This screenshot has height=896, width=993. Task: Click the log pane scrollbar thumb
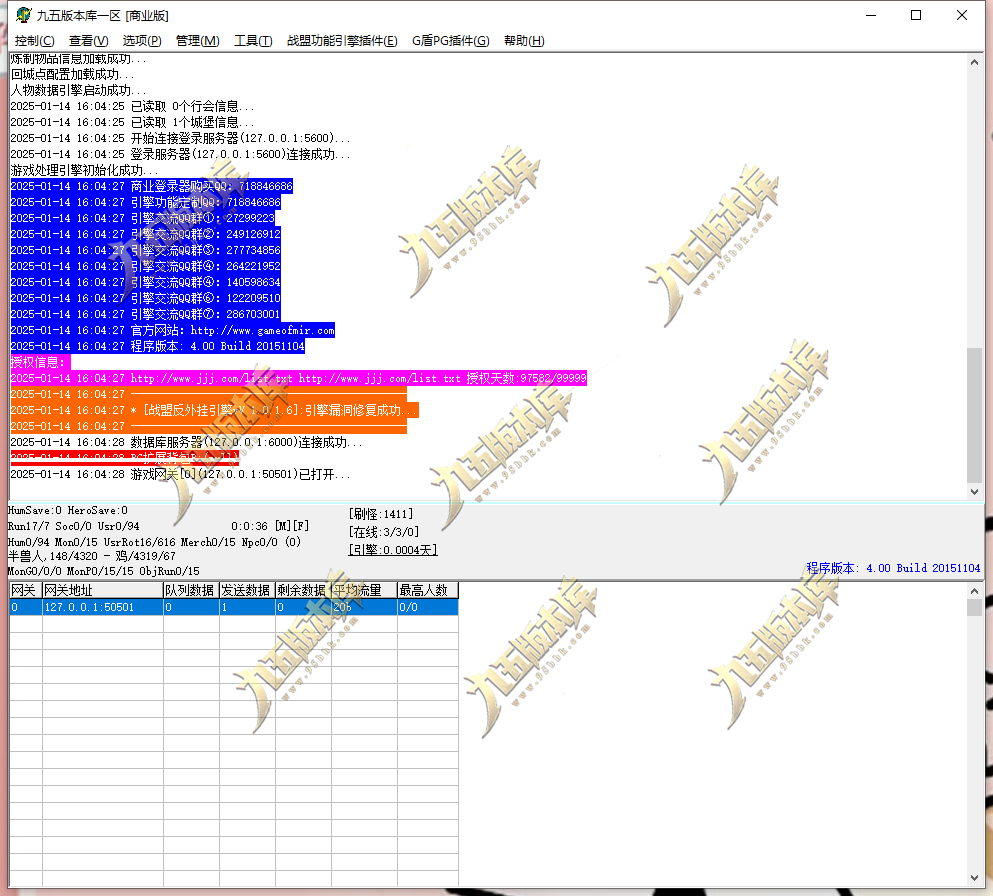(974, 415)
